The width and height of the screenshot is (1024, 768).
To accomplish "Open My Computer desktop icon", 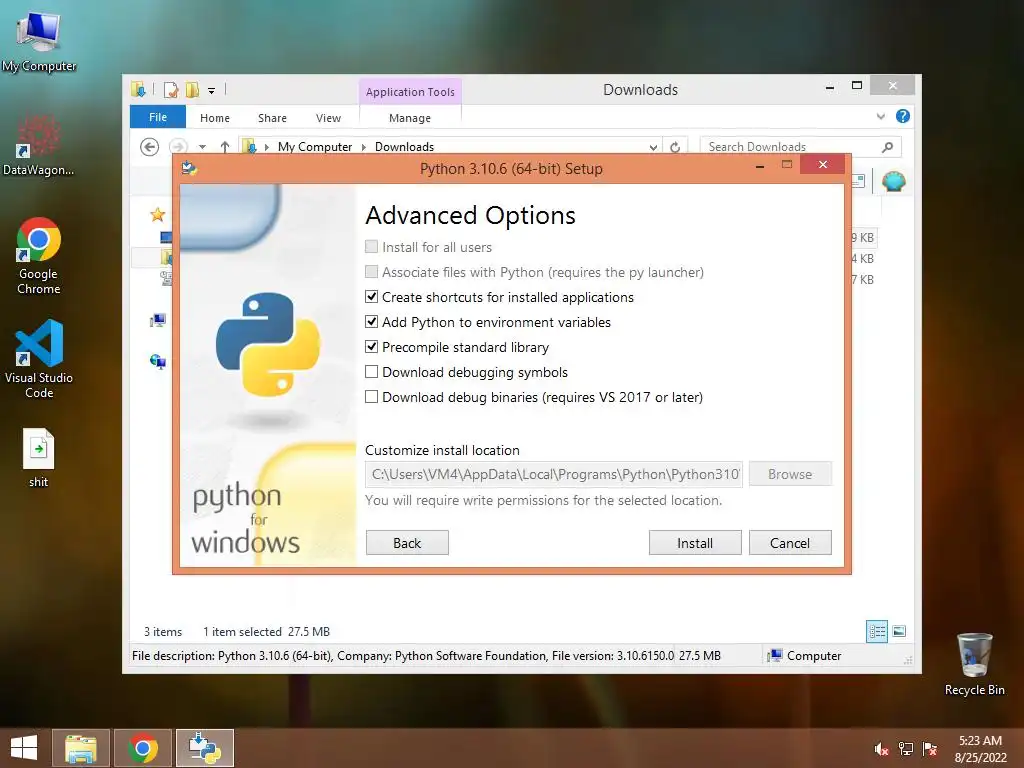I will pos(39,42).
